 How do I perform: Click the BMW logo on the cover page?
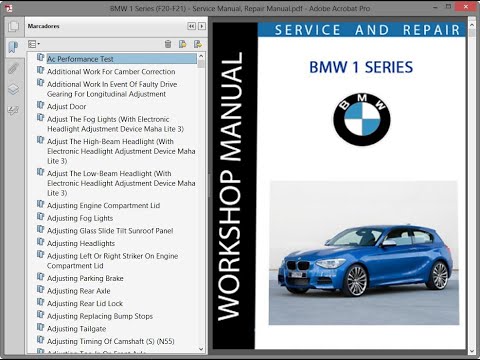pyautogui.click(x=362, y=119)
